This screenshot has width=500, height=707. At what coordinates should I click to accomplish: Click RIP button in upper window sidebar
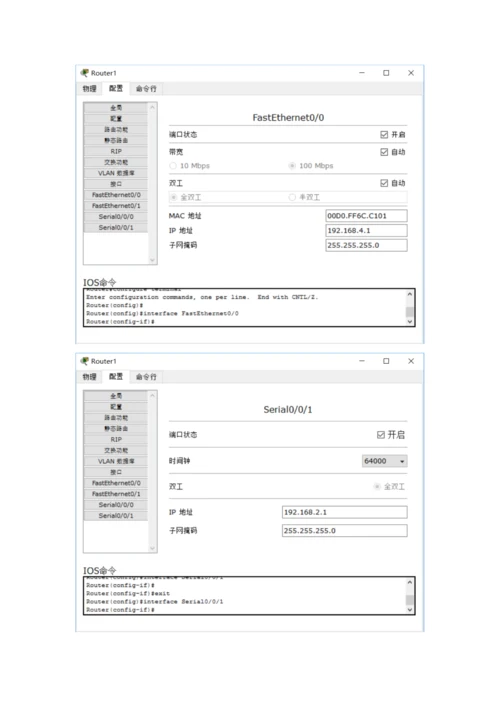click(116, 151)
